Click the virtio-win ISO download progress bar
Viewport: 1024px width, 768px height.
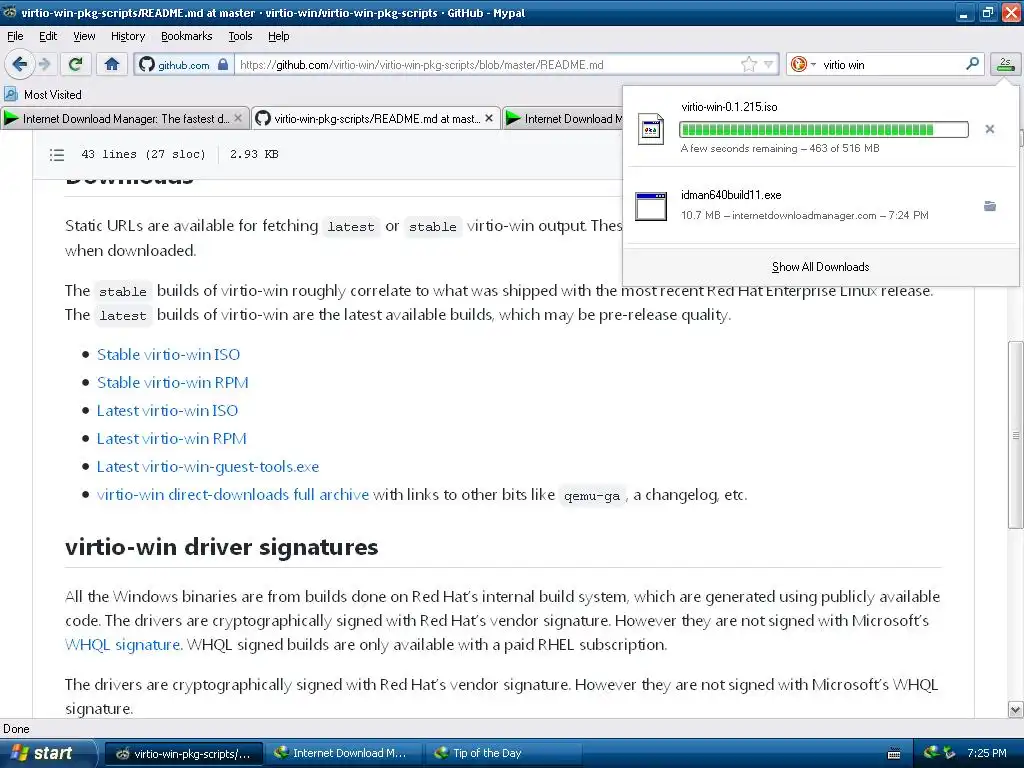click(824, 129)
